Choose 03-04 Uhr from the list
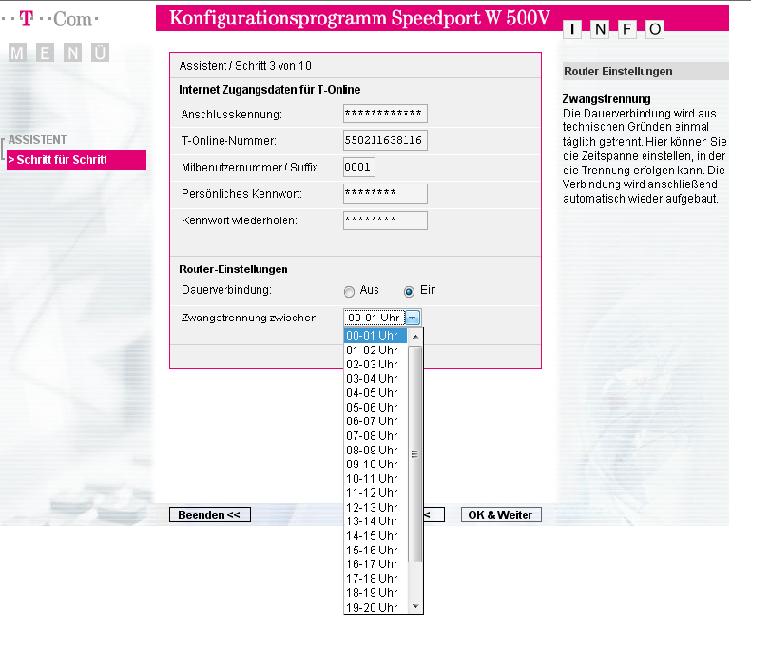Image resolution: width=760 pixels, height=653 pixels. coord(375,379)
